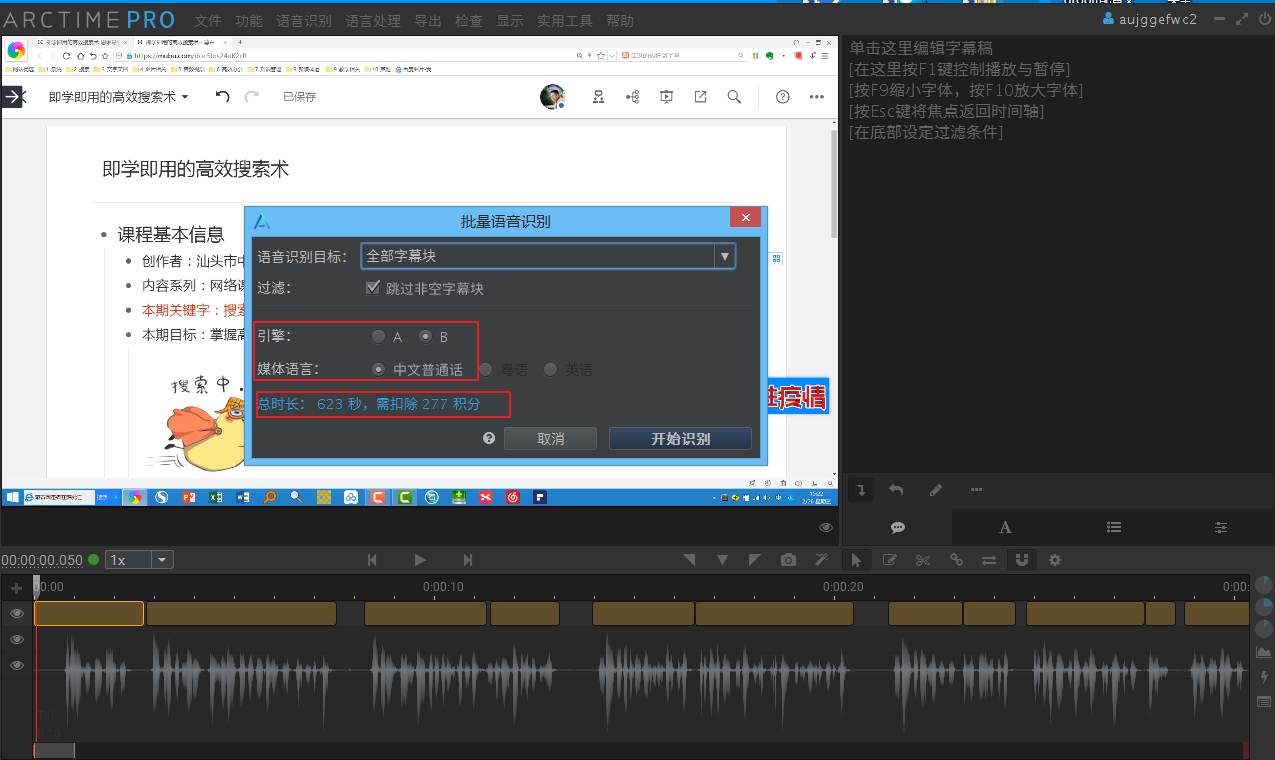Switch to the font style (A) panel
The image size is (1275, 760).
[x=1004, y=527]
